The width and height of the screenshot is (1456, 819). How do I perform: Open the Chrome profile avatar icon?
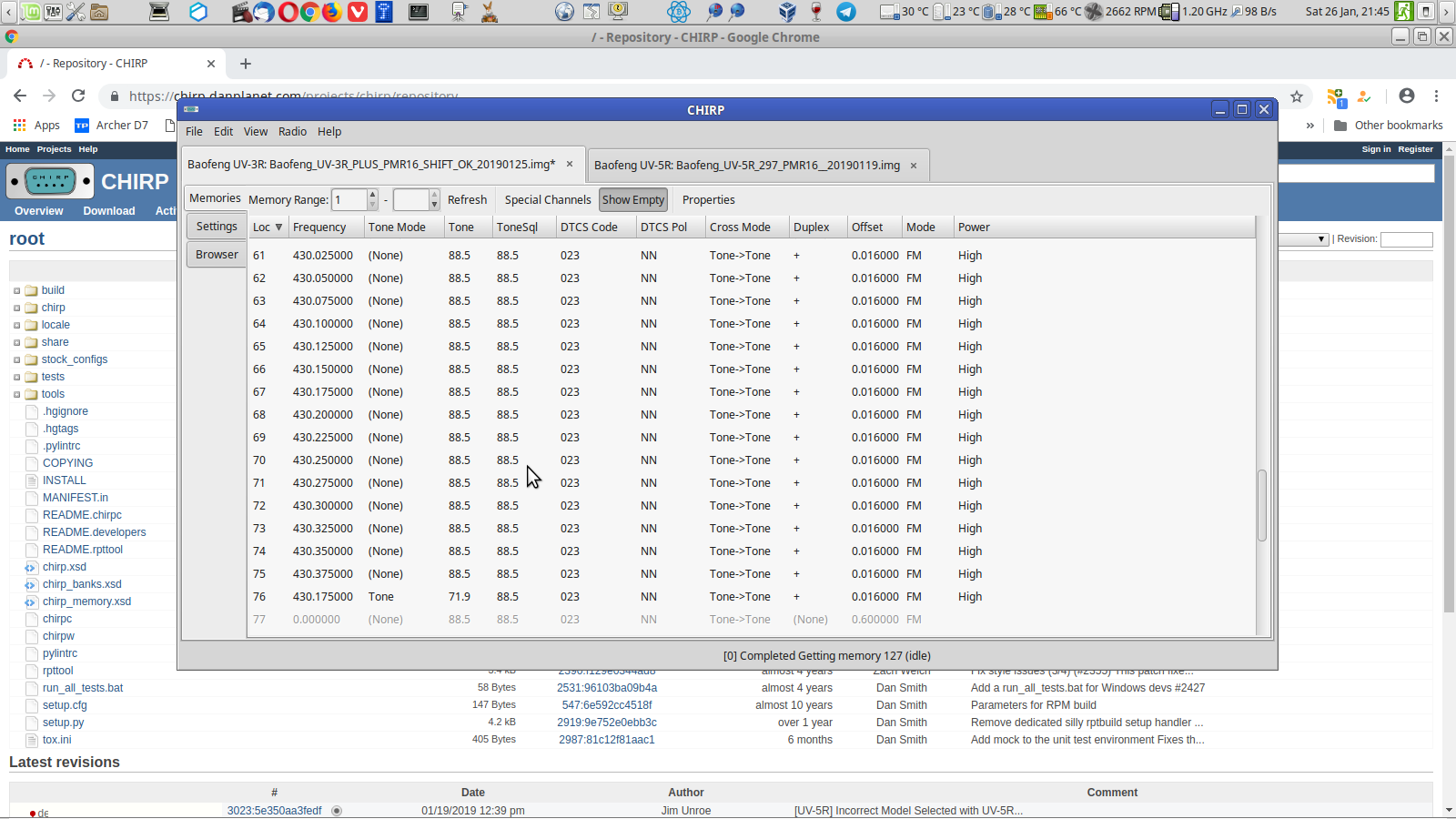(1407, 96)
